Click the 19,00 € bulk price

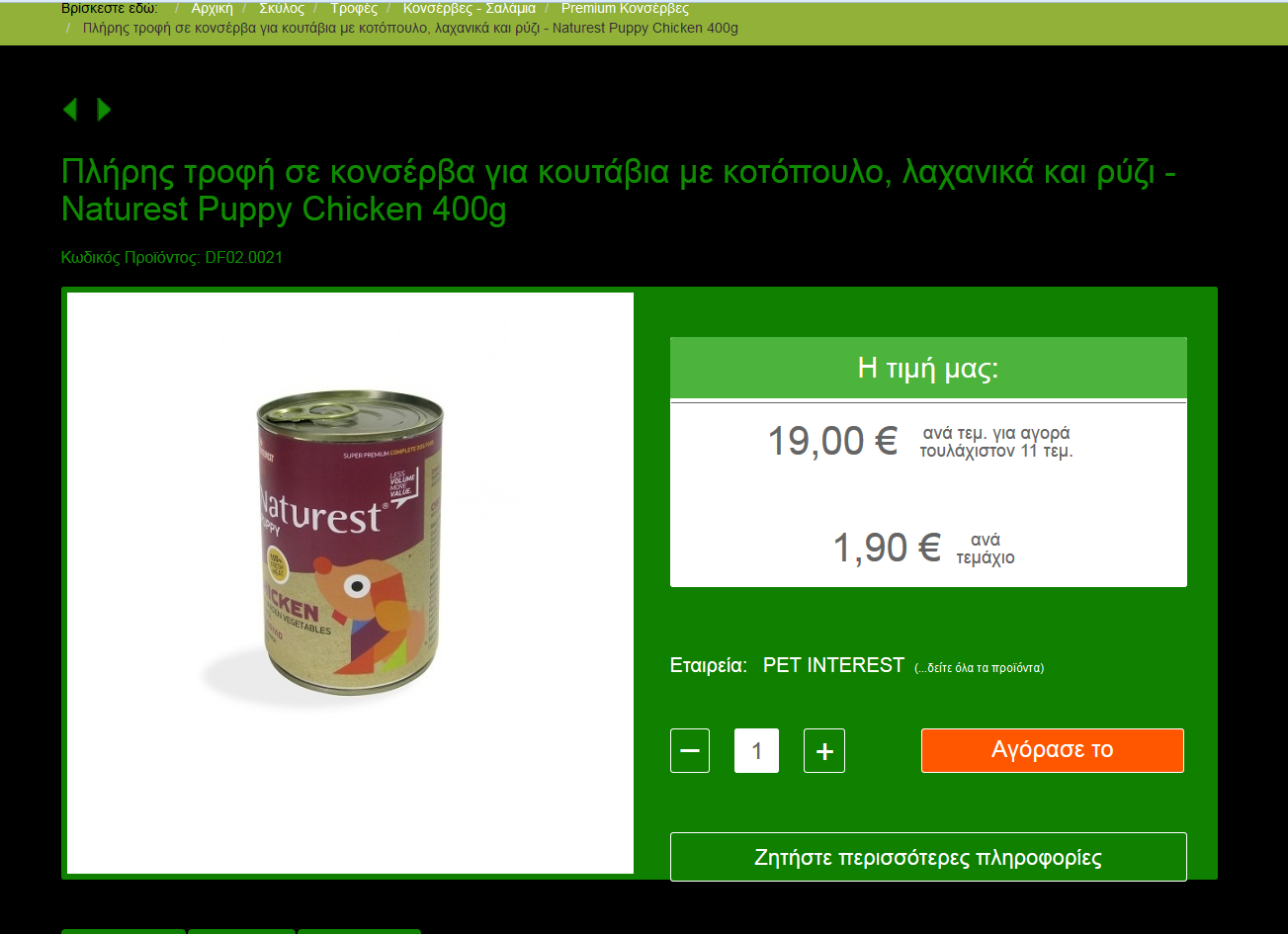[x=832, y=441]
